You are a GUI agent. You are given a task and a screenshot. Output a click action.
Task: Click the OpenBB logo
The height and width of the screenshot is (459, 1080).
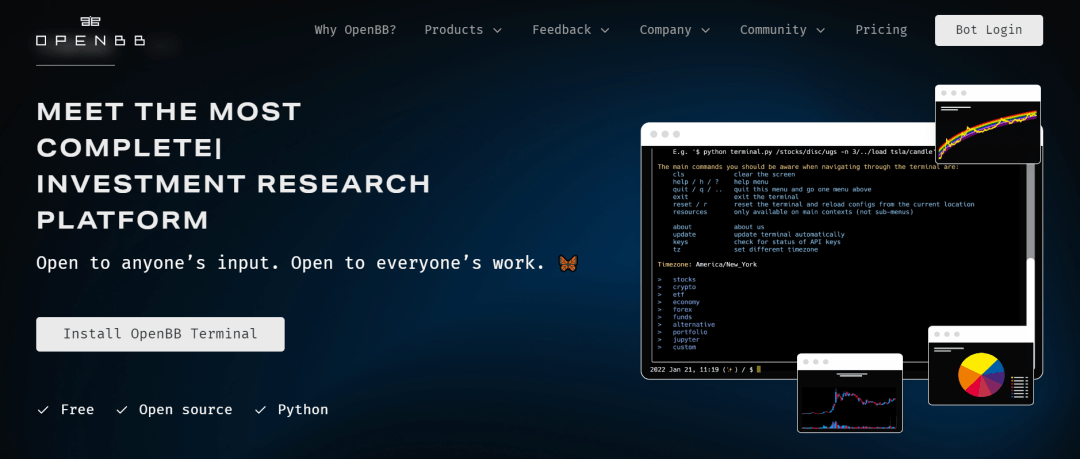pyautogui.click(x=90, y=31)
